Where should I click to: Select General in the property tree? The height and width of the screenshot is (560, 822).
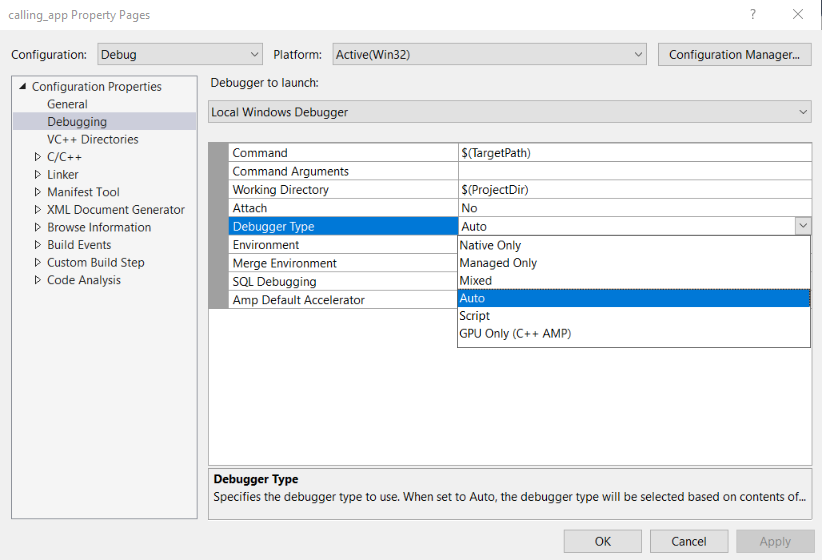click(x=67, y=104)
